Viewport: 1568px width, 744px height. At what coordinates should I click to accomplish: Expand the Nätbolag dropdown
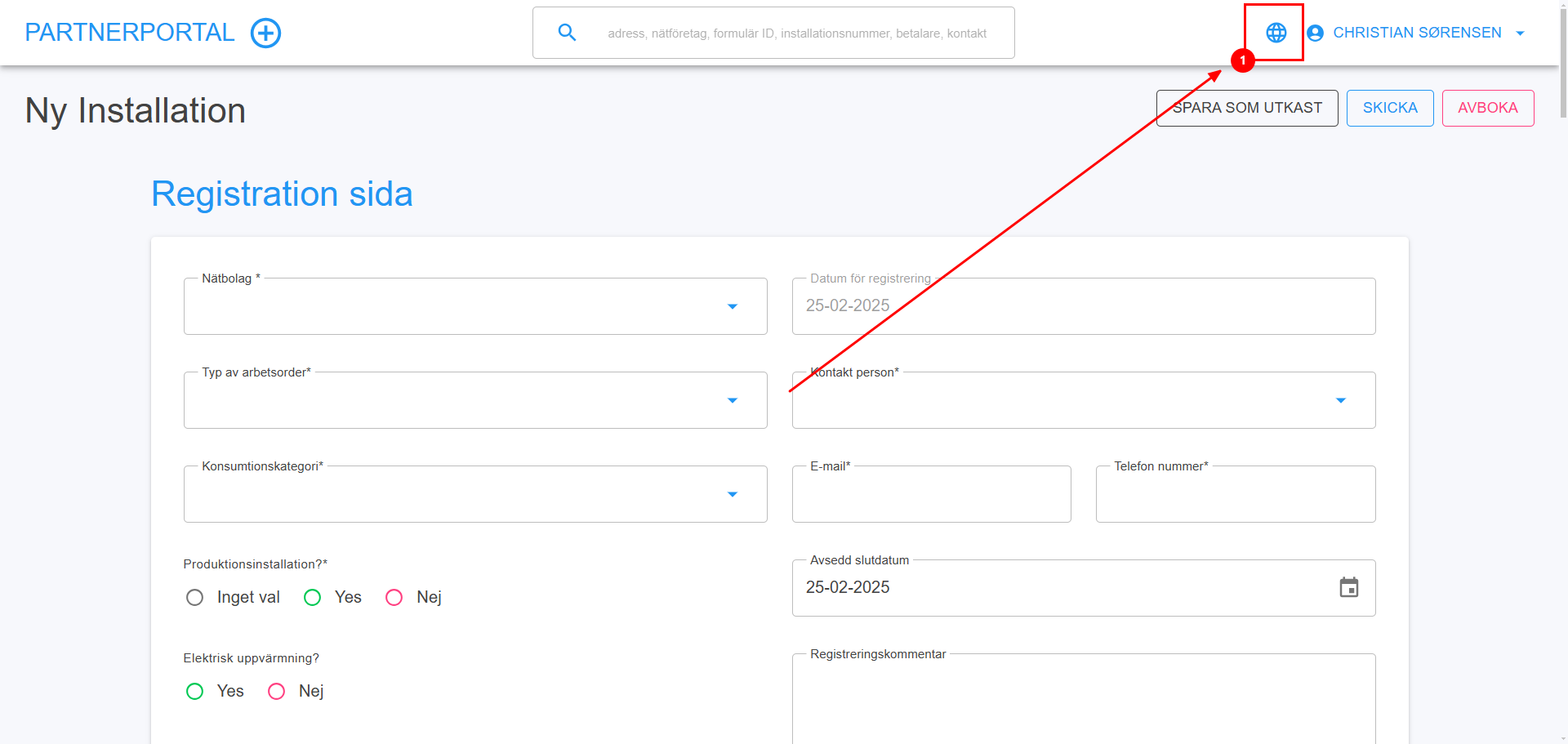(x=732, y=306)
